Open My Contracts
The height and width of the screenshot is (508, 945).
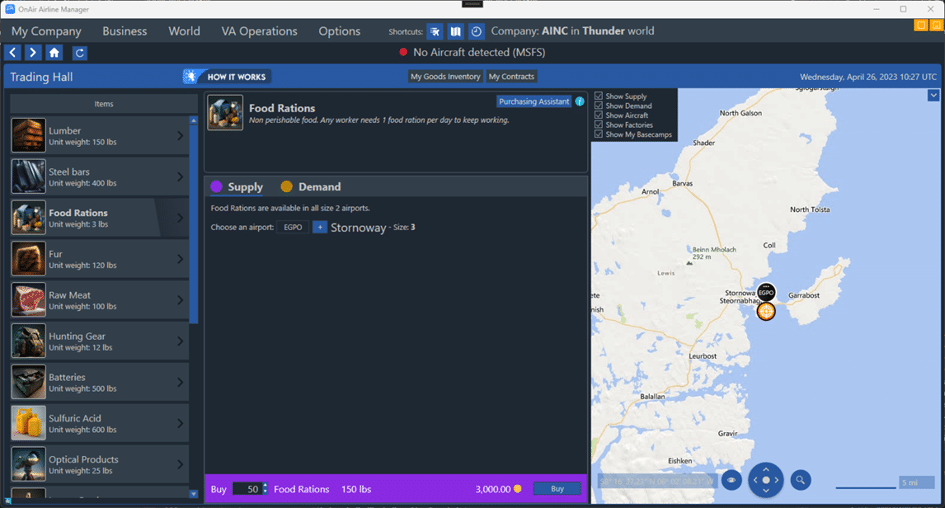512,77
